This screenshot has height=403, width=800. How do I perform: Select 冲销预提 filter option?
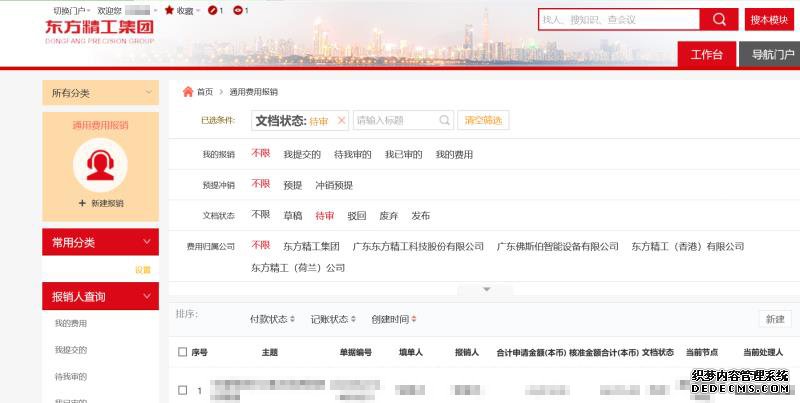[x=334, y=185]
